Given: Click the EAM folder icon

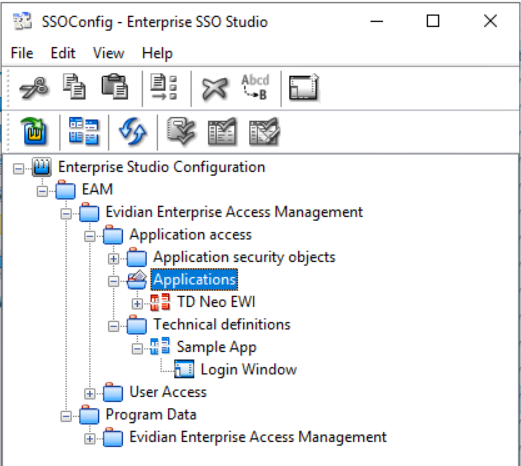Looking at the screenshot, I should point(65,189).
